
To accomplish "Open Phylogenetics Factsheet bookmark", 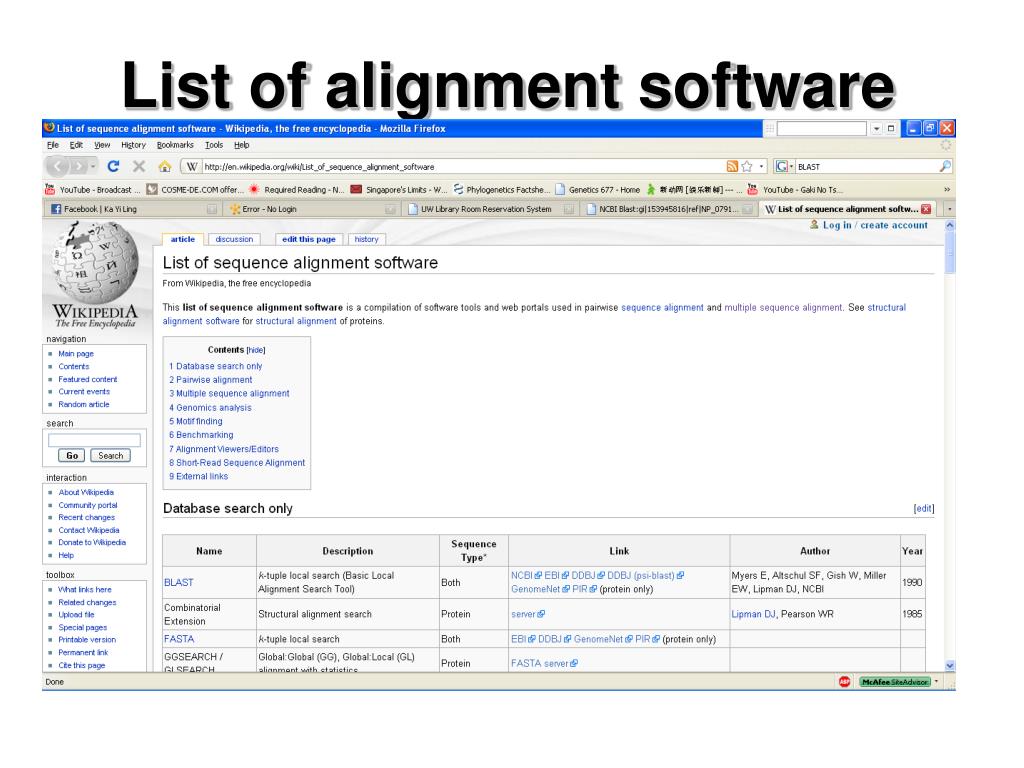I will click(x=502, y=189).
